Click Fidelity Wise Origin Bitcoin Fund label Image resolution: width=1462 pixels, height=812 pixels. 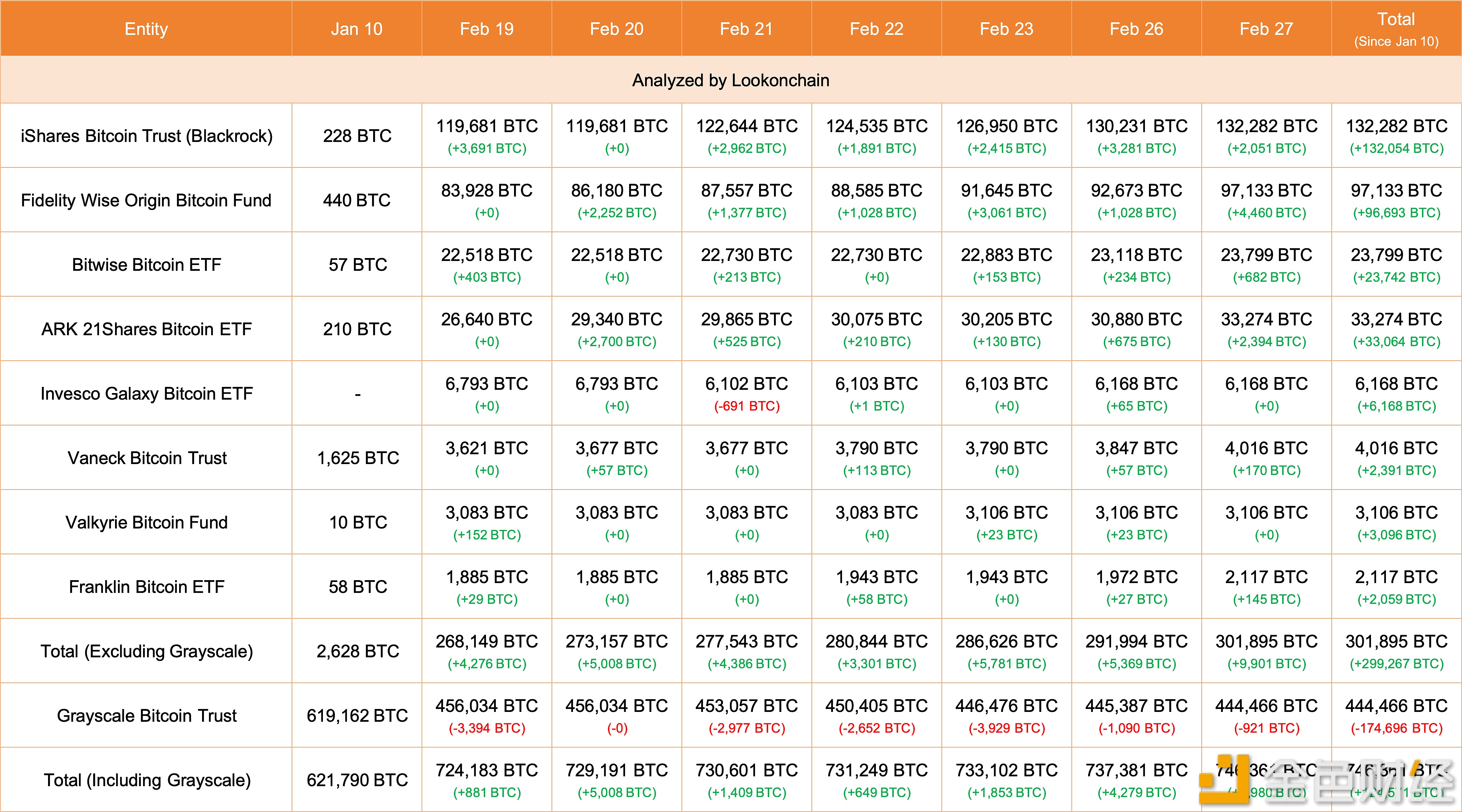pos(146,200)
